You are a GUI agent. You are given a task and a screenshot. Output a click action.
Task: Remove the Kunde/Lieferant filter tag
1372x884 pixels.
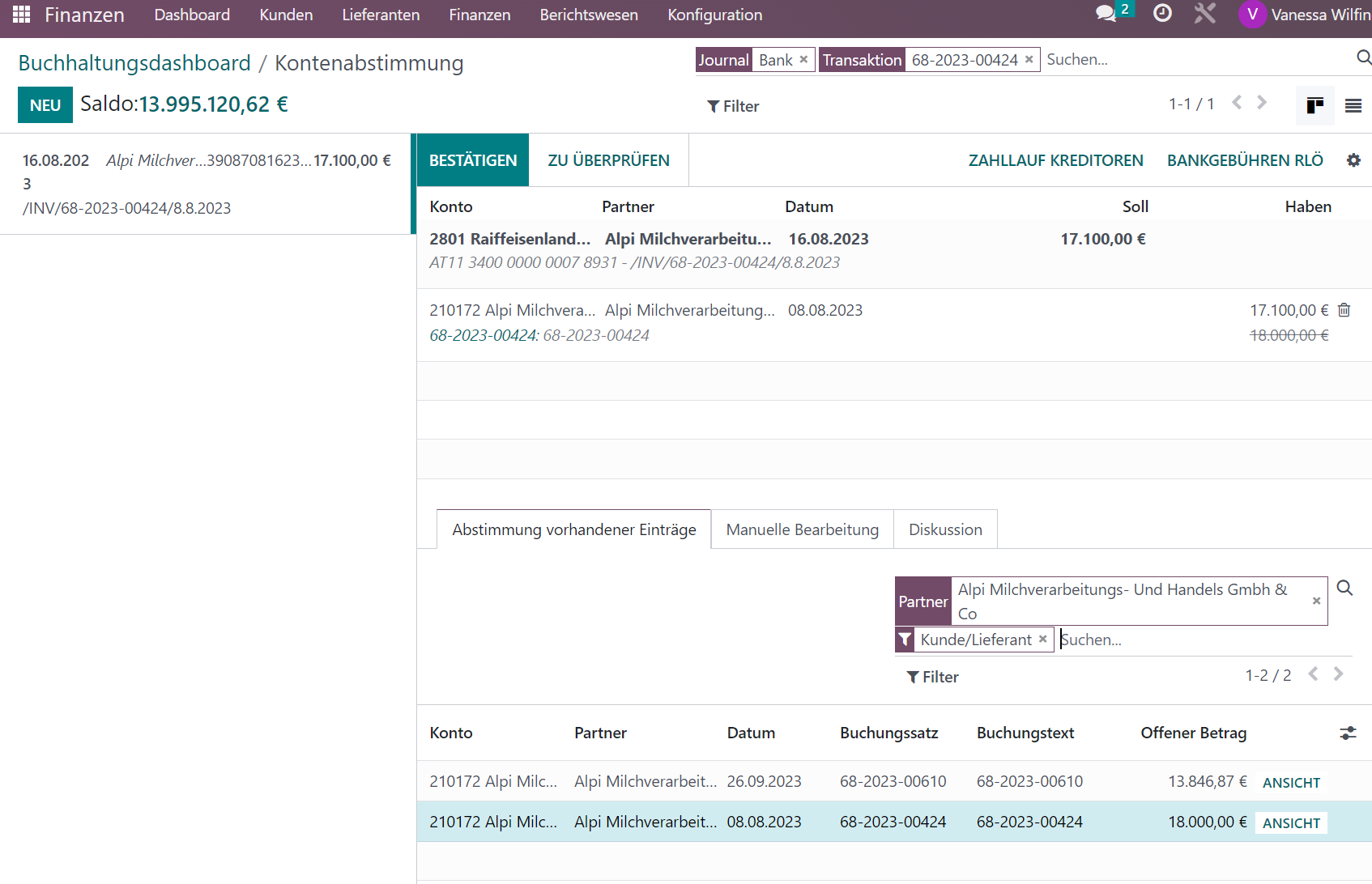1043,639
